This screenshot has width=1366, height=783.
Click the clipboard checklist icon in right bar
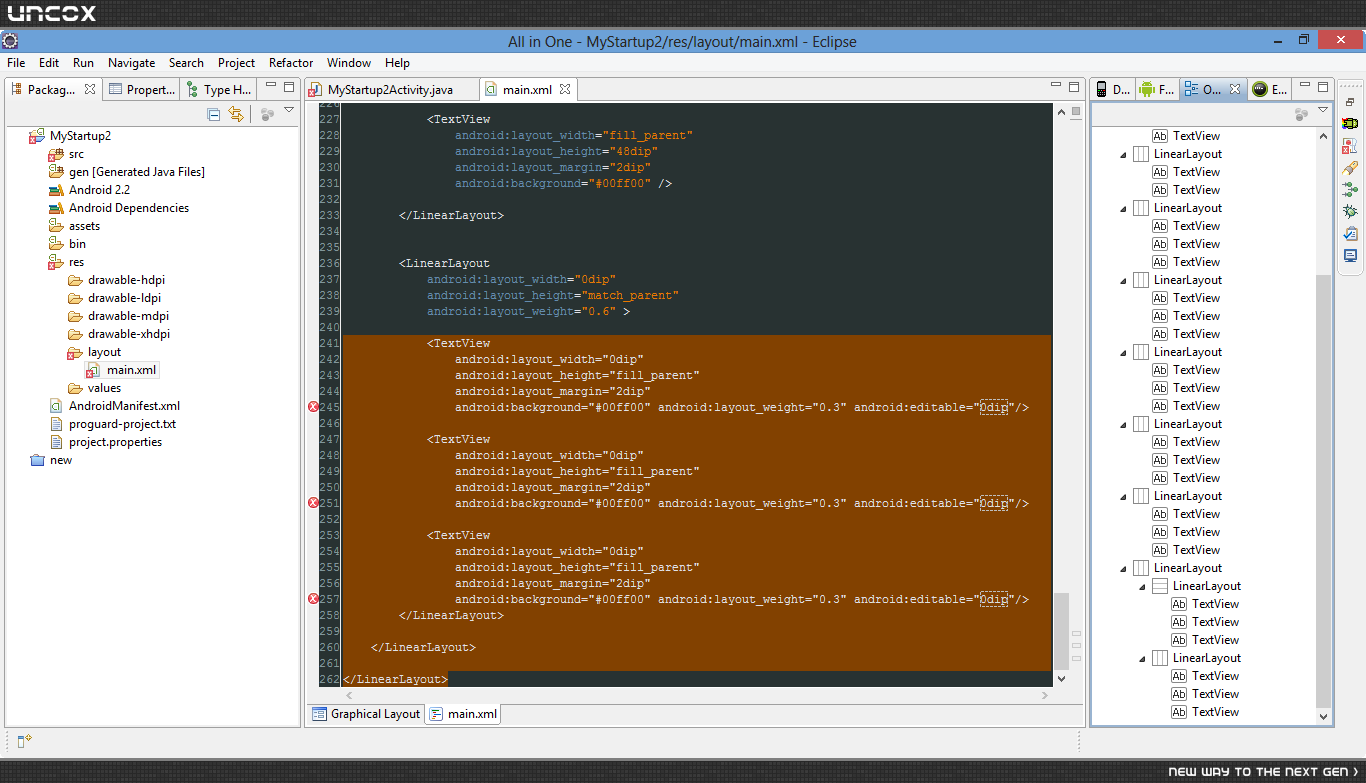pos(1350,233)
